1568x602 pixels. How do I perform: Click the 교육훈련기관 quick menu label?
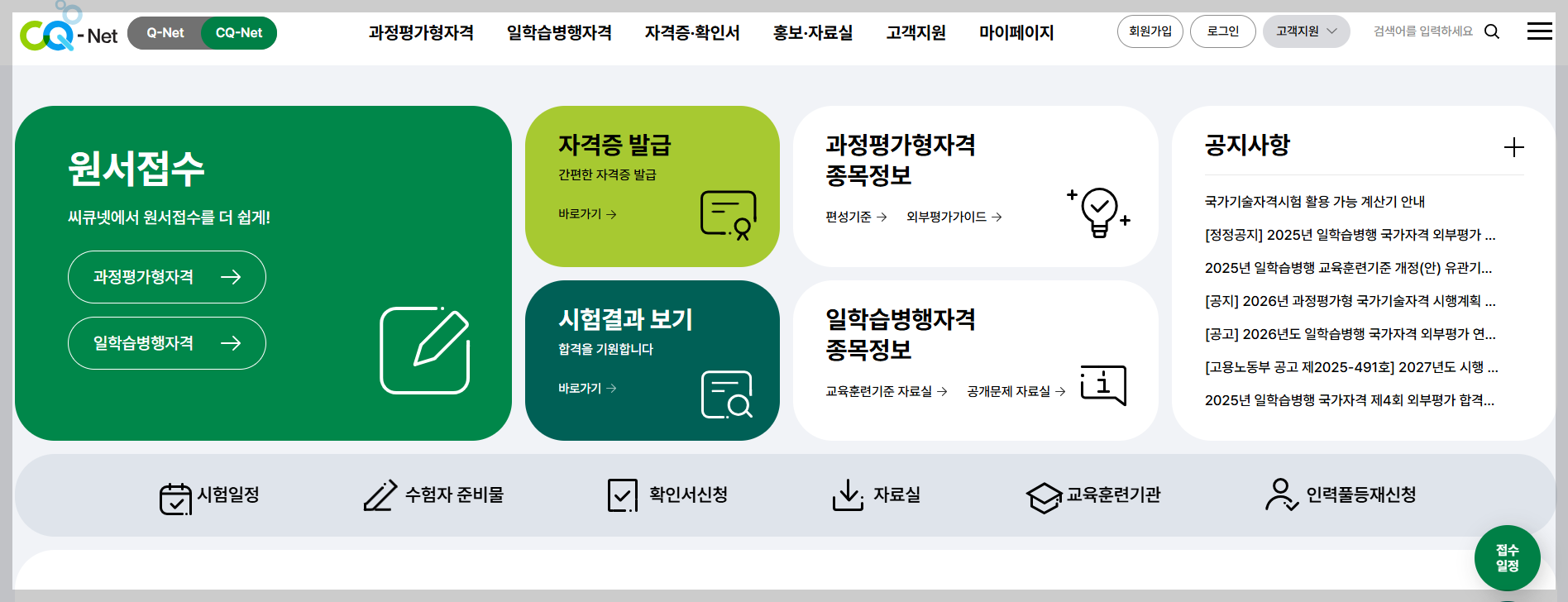click(1113, 494)
